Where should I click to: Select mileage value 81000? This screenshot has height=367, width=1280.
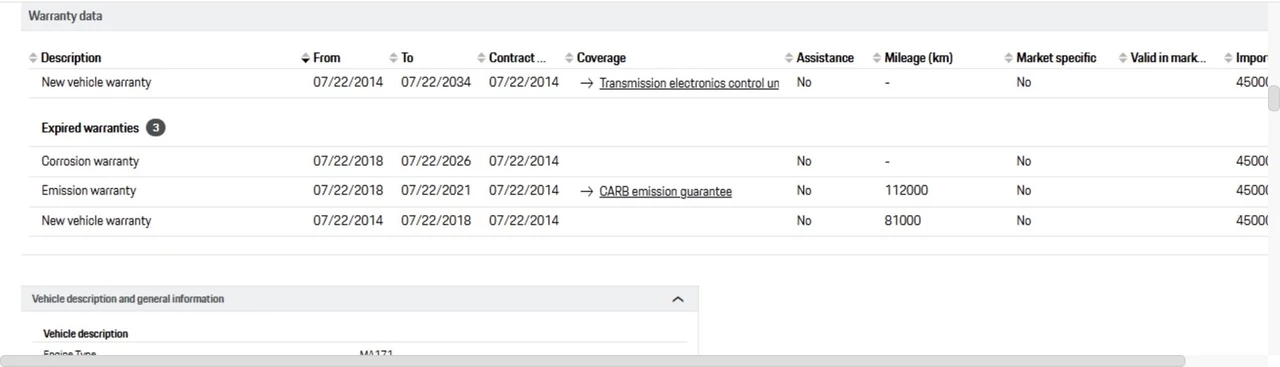[x=903, y=221]
